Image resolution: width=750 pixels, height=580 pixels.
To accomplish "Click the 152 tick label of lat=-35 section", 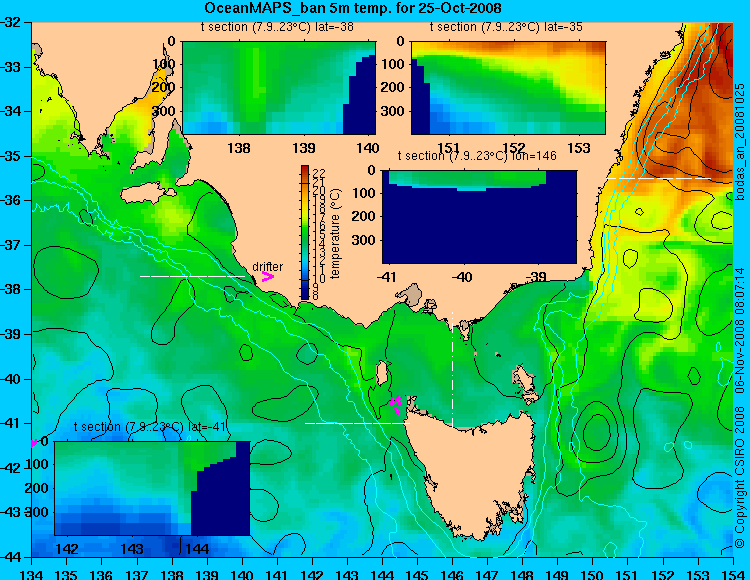I will pyautogui.click(x=514, y=148).
